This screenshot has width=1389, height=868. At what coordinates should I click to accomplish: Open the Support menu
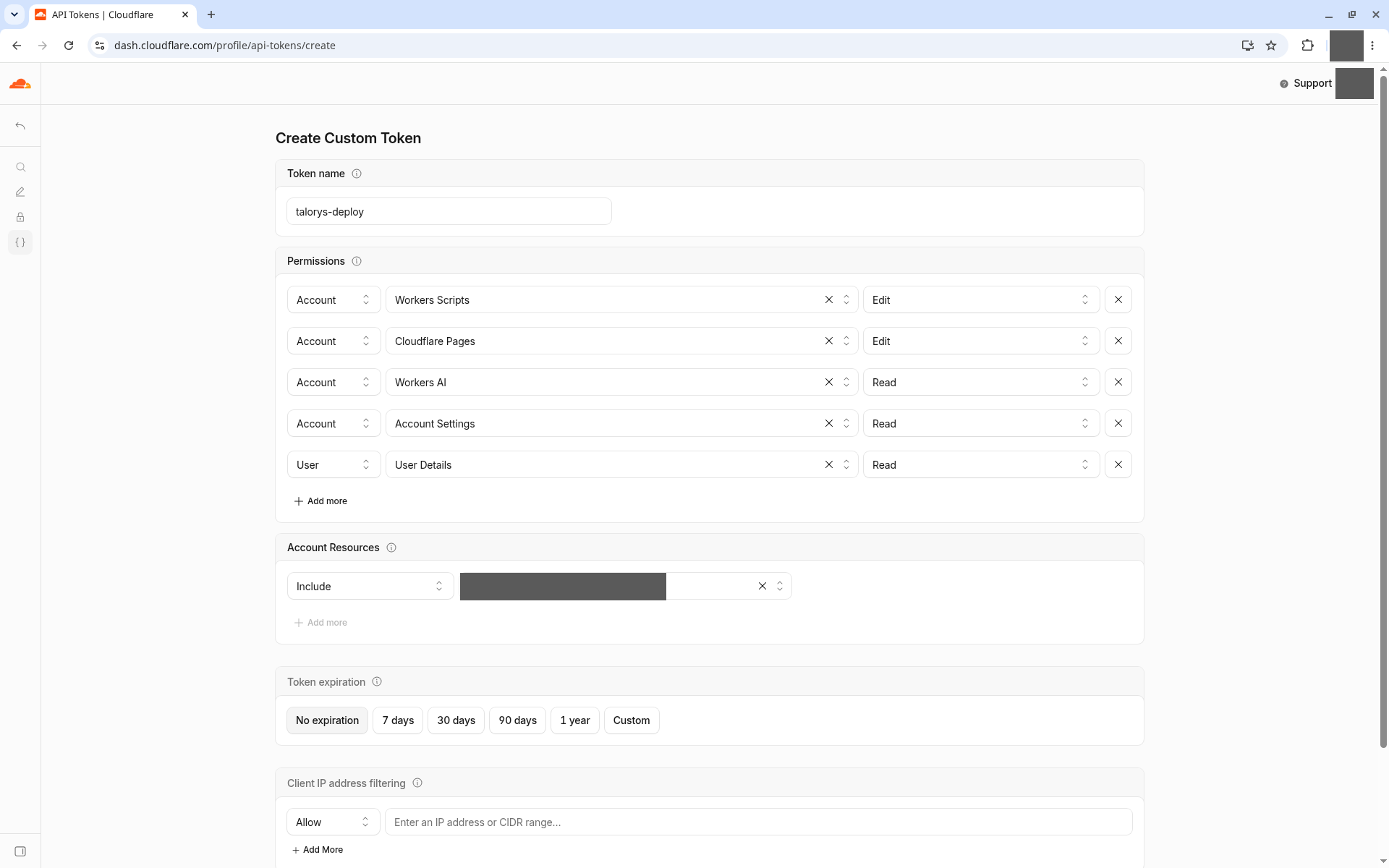point(1306,83)
